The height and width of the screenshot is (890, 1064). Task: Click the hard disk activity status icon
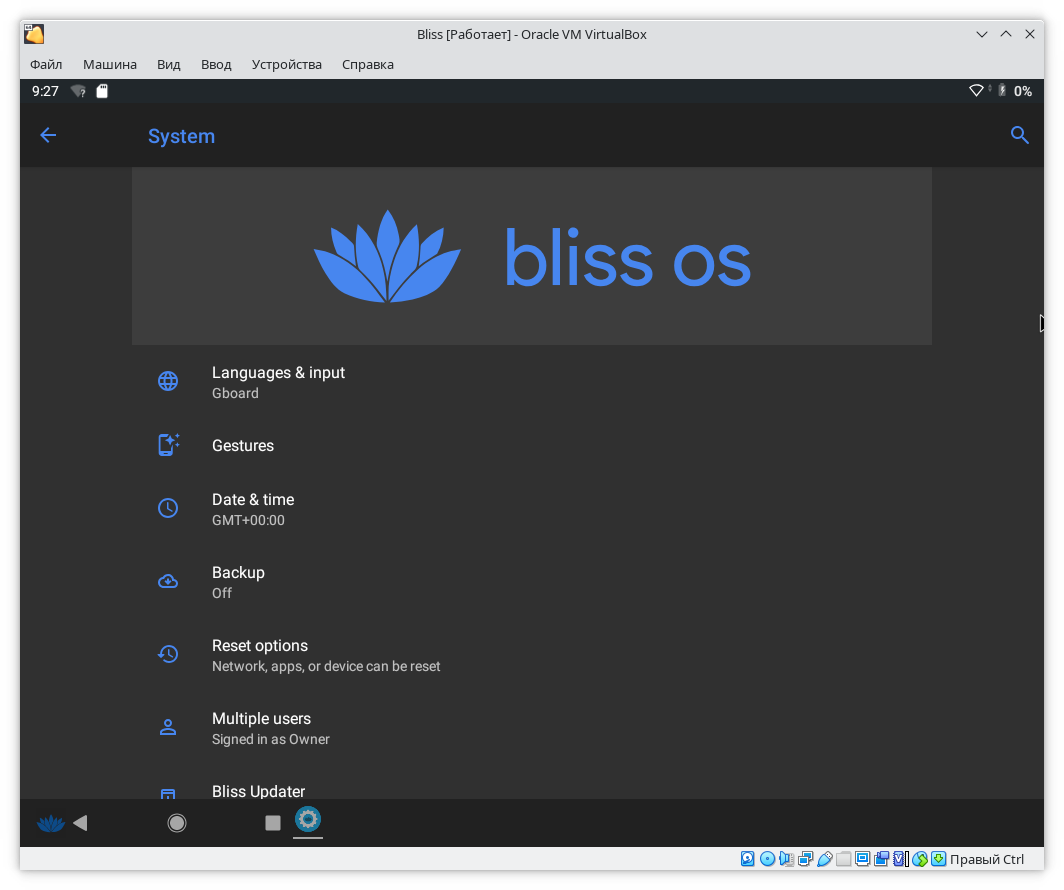click(748, 859)
